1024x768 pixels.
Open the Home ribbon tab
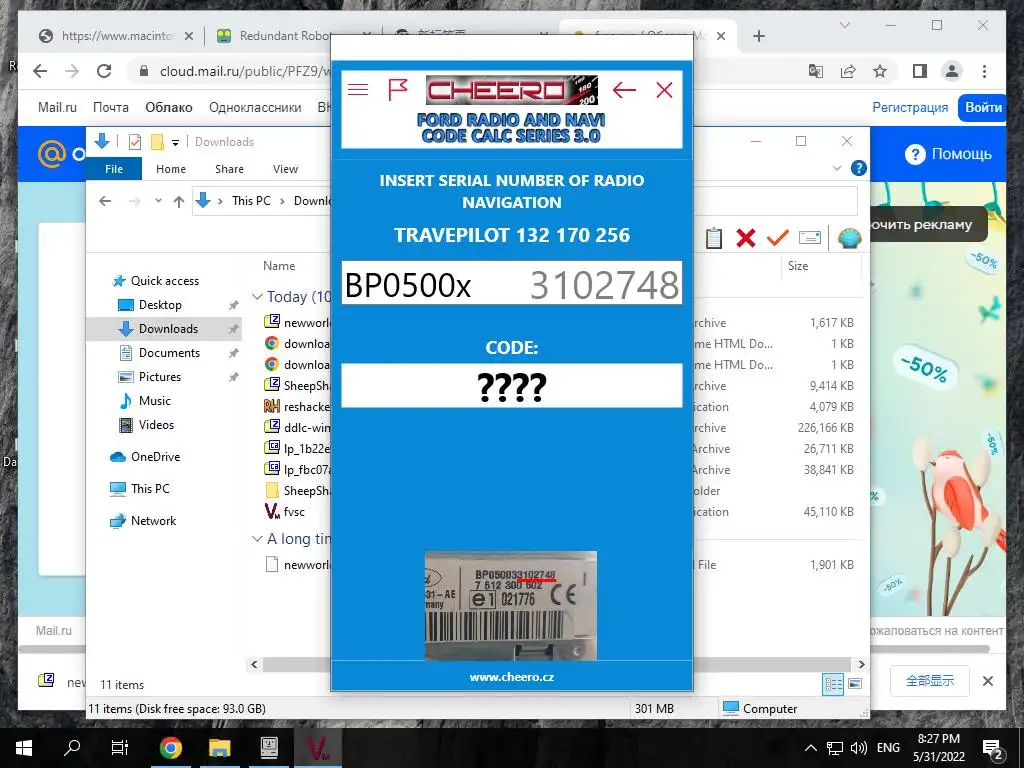tap(170, 168)
